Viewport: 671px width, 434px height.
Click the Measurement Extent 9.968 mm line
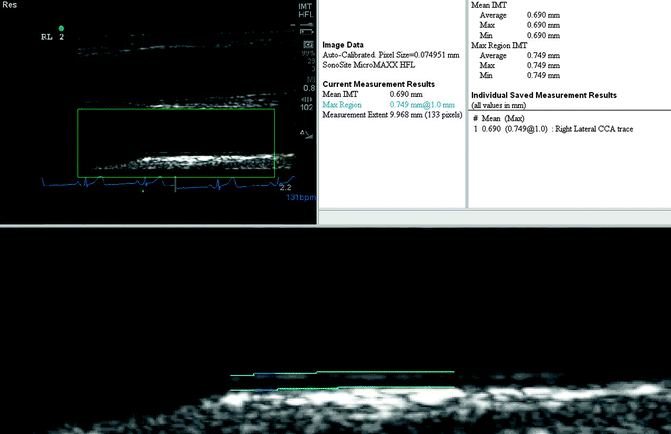coord(390,115)
